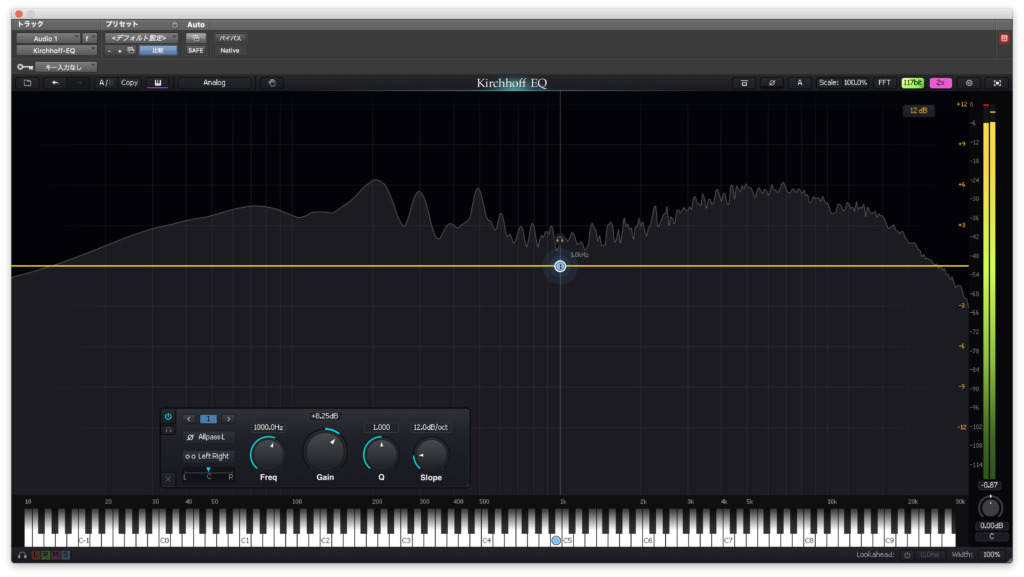This screenshot has height=577, width=1024.
Task: Open the settings gear in plugin toolbar
Action: pyautogui.click(x=969, y=83)
